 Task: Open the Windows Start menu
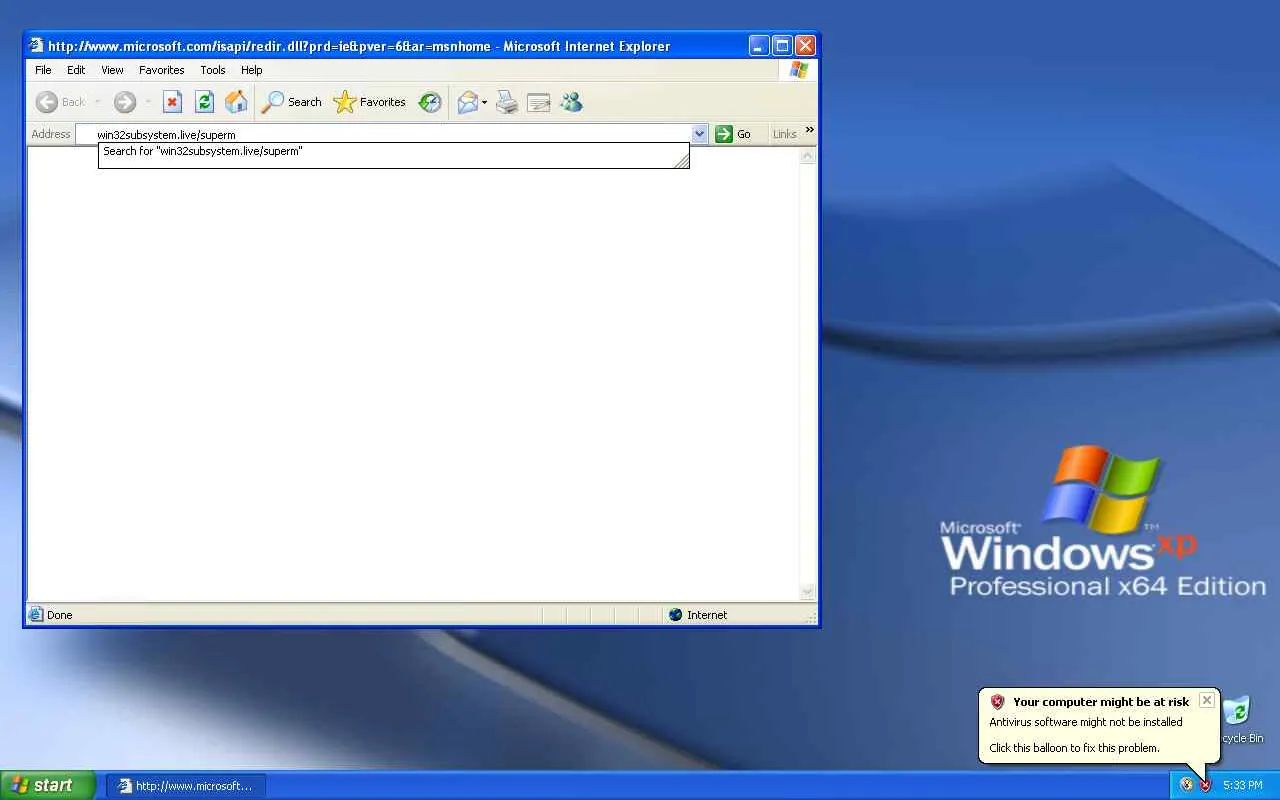coord(48,785)
